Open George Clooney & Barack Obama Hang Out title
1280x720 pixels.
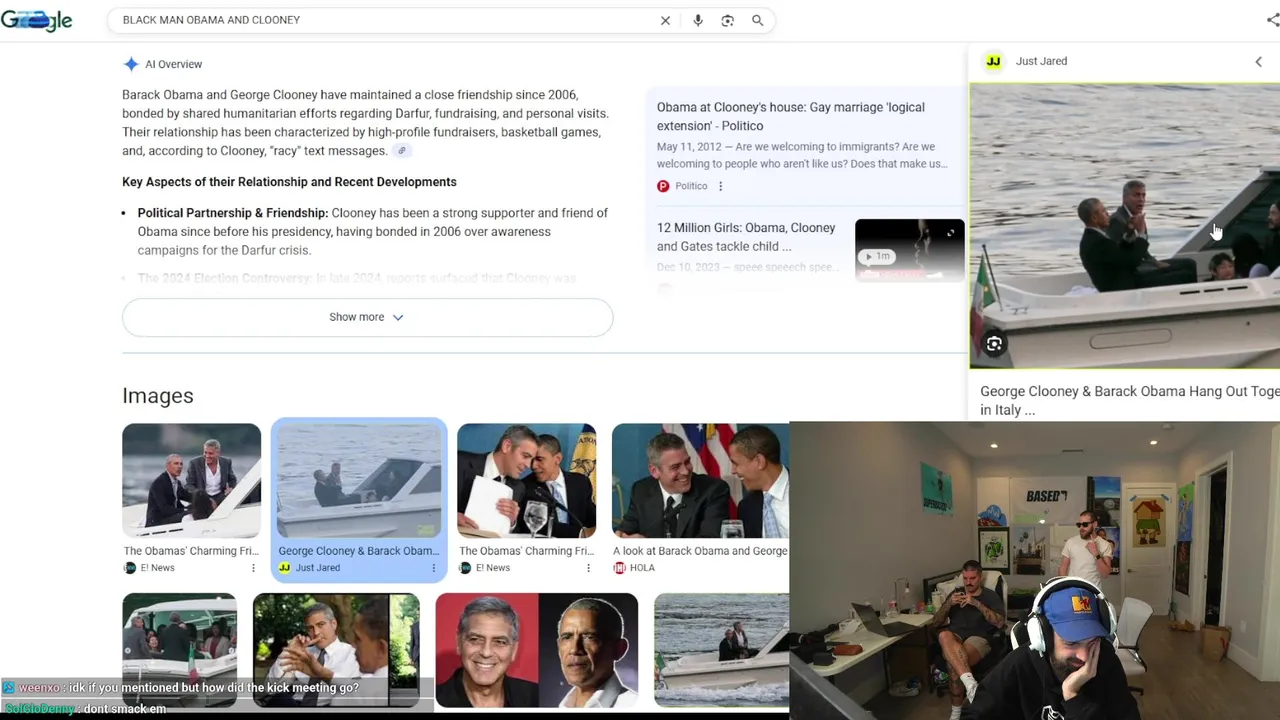click(1129, 400)
